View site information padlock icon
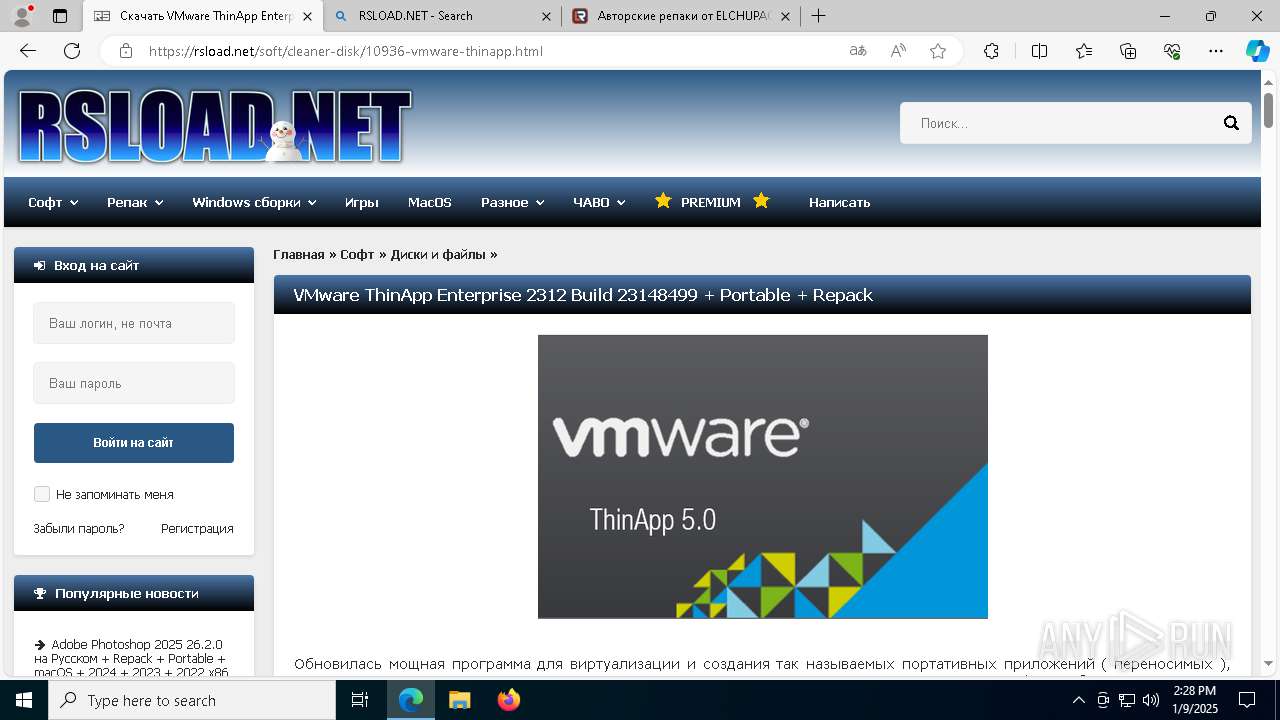 (x=126, y=51)
